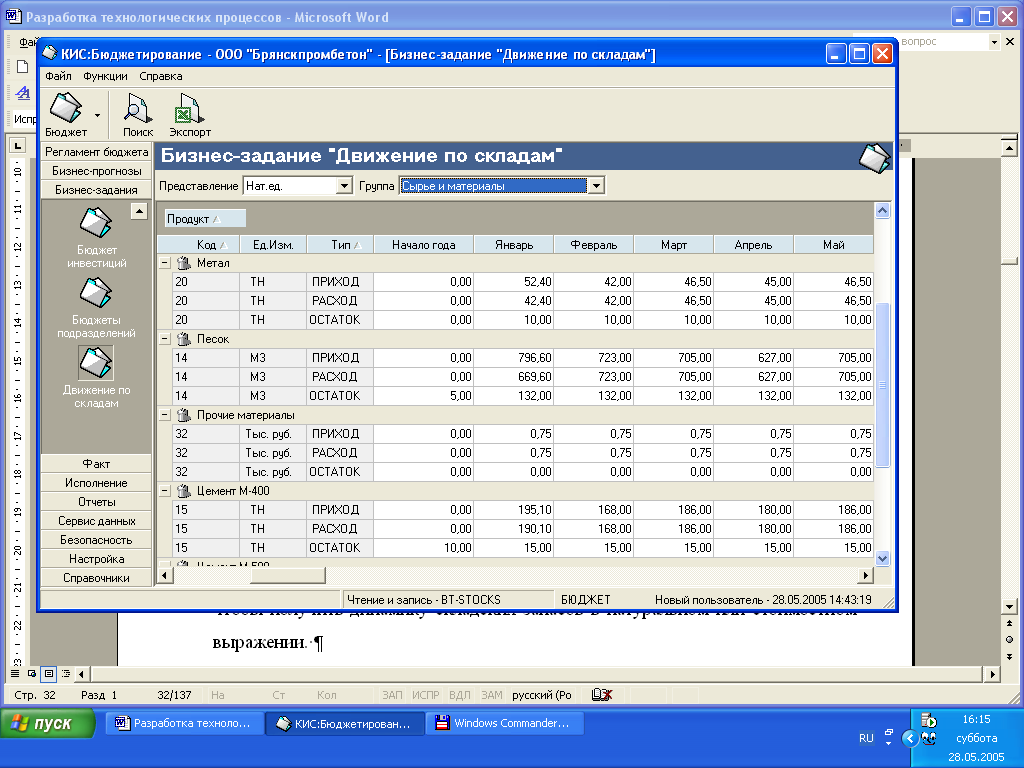1024x768 pixels.
Task: Collapse the Метал group
Action: pyautogui.click(x=165, y=263)
